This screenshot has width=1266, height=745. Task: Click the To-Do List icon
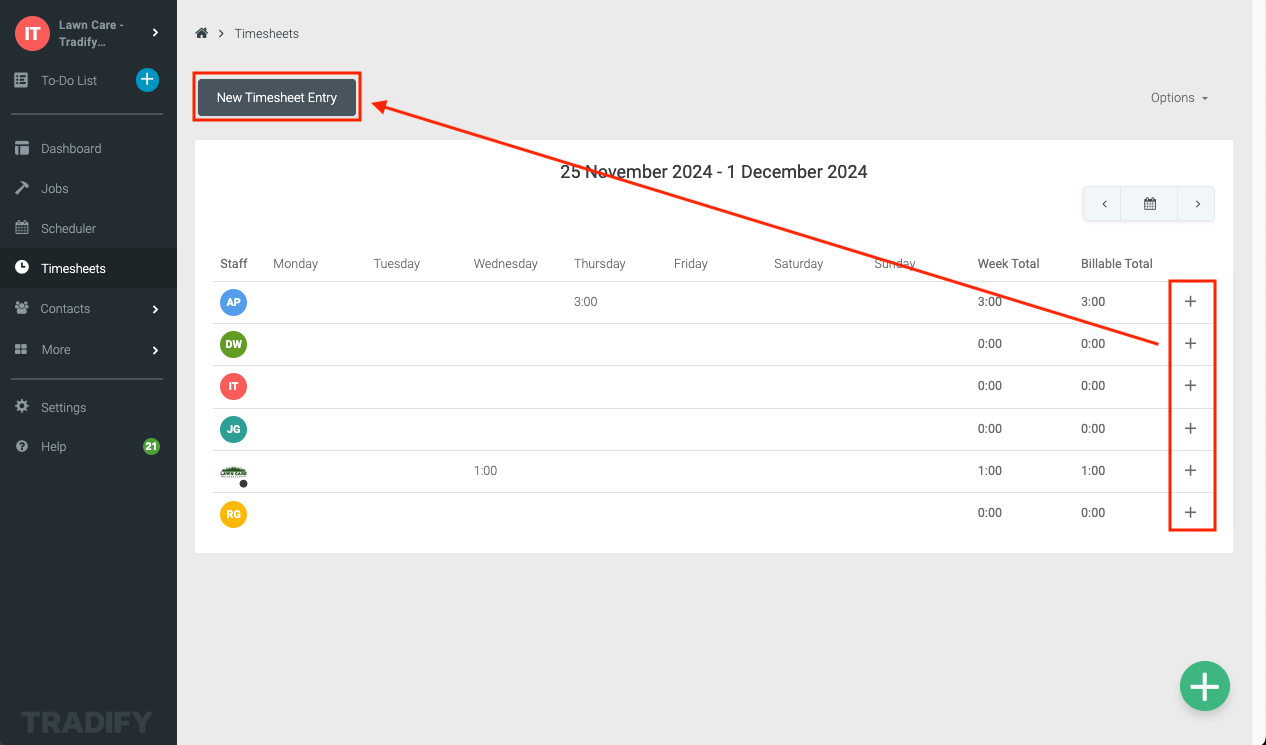point(21,80)
